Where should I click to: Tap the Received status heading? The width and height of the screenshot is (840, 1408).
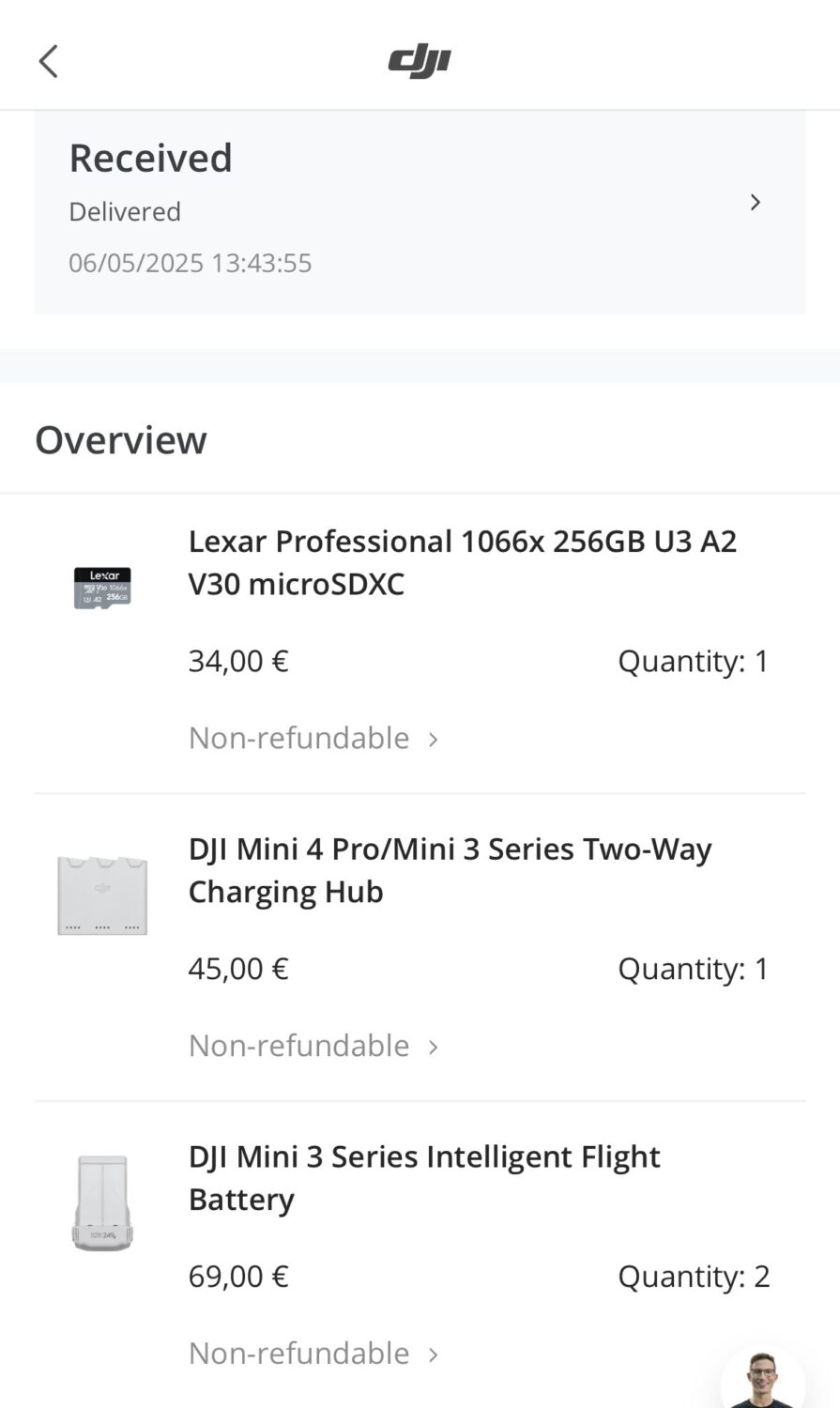click(x=150, y=158)
